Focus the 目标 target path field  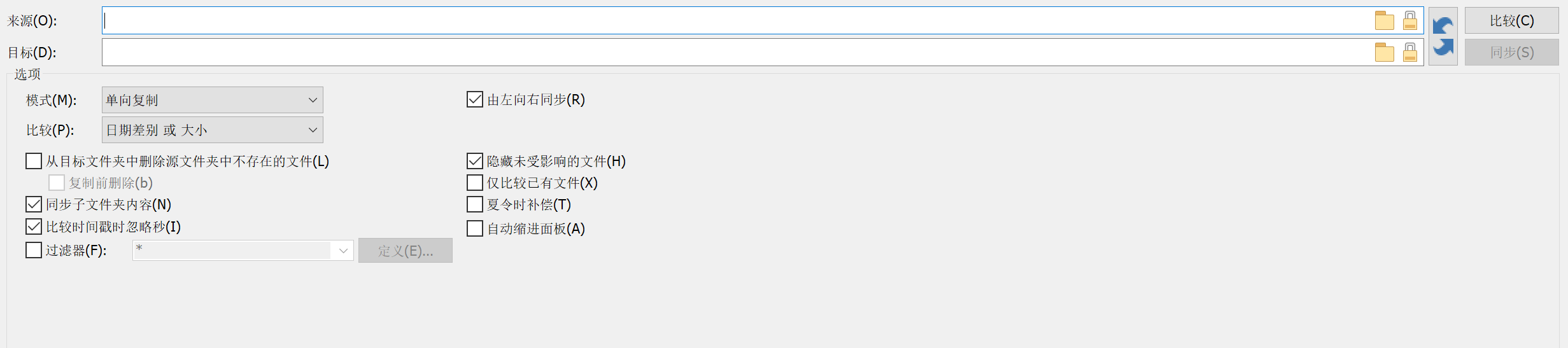732,52
